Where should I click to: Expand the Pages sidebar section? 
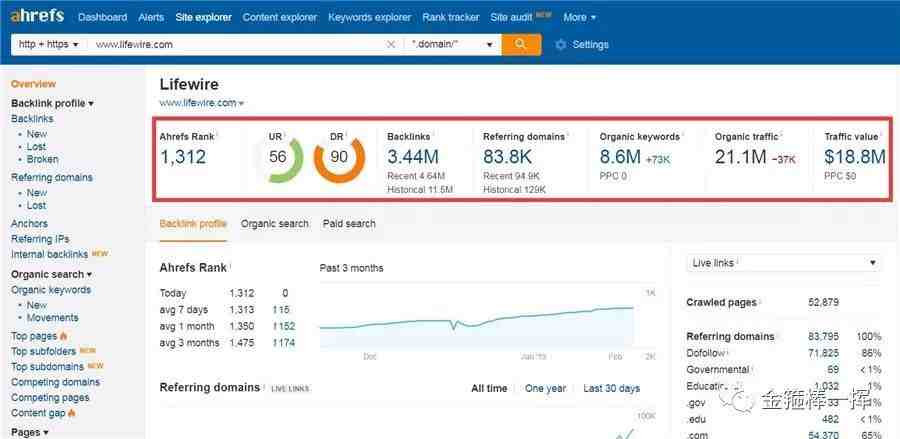pos(29,432)
